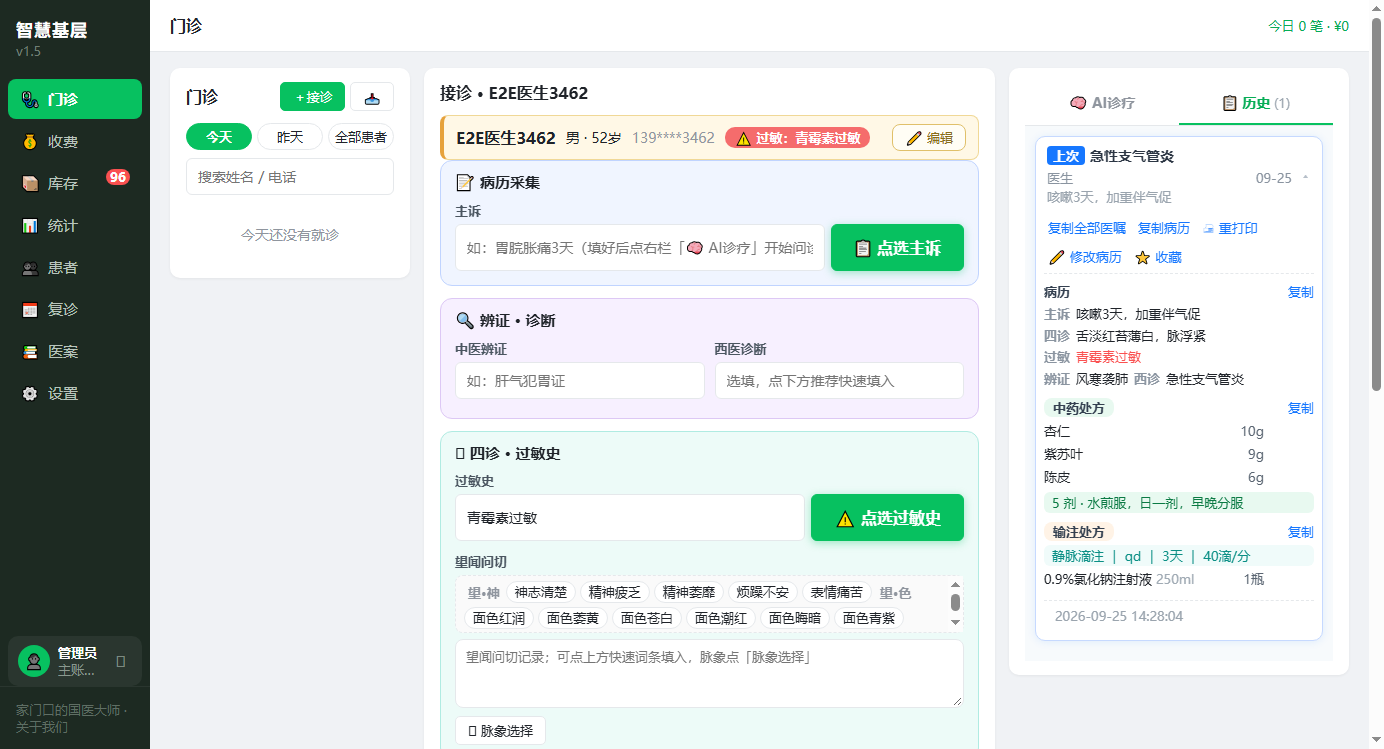This screenshot has width=1384, height=749.
Task: Click the 过敏史 field containing 青霉素过敏
Action: [x=630, y=518]
